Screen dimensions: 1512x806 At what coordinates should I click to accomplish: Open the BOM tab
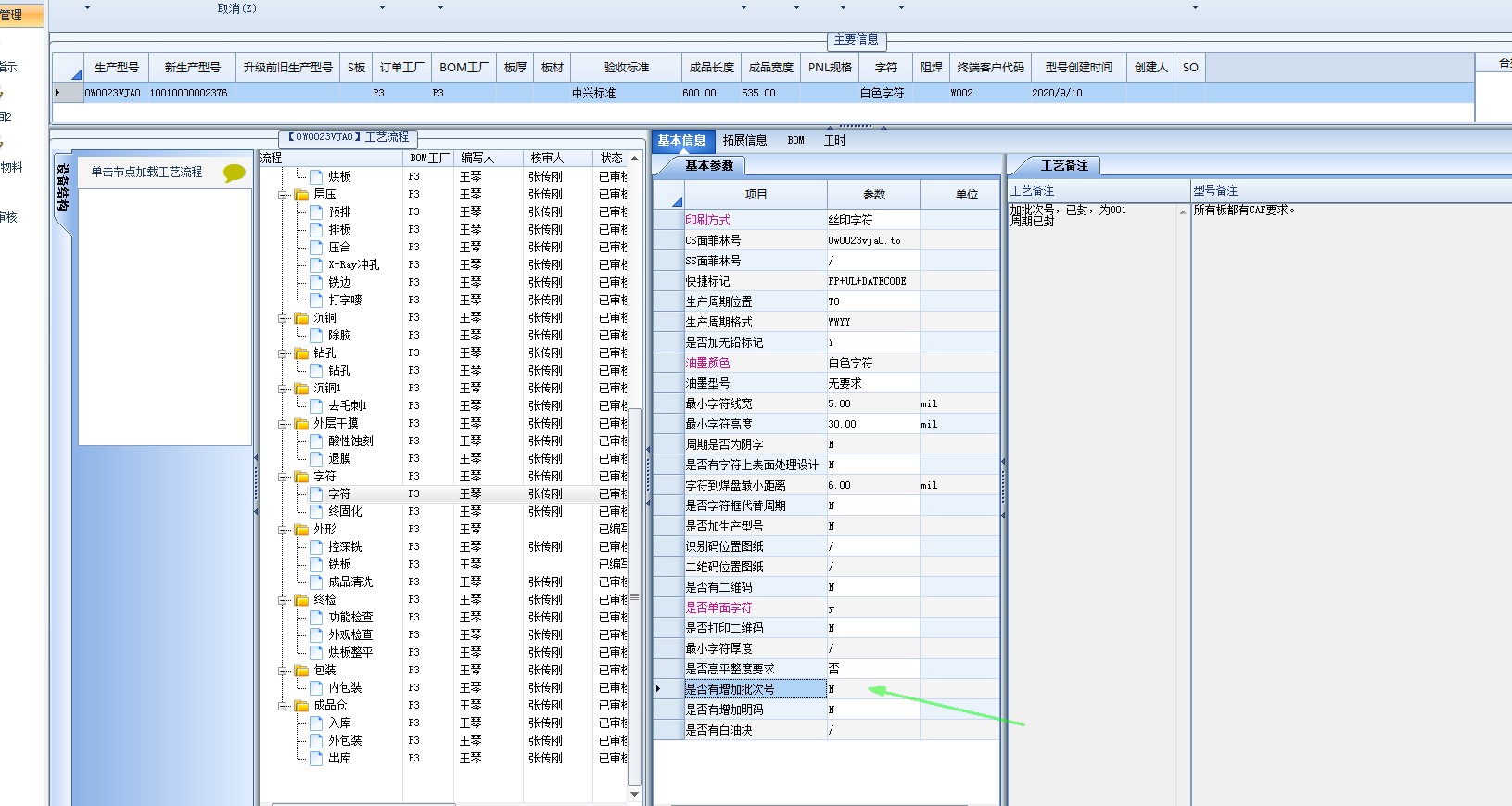pyautogui.click(x=796, y=141)
